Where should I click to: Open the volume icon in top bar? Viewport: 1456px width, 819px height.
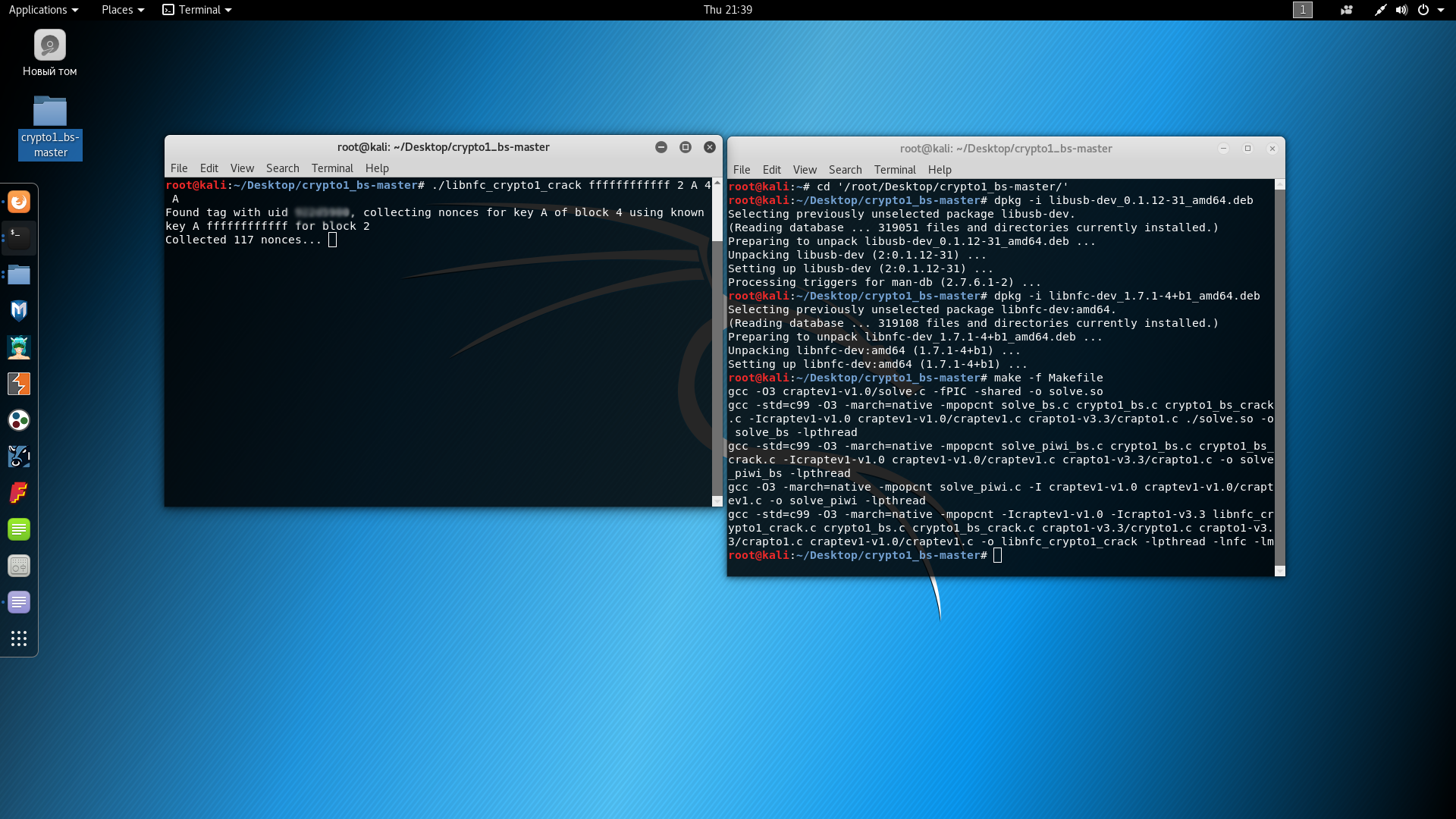coord(1401,10)
